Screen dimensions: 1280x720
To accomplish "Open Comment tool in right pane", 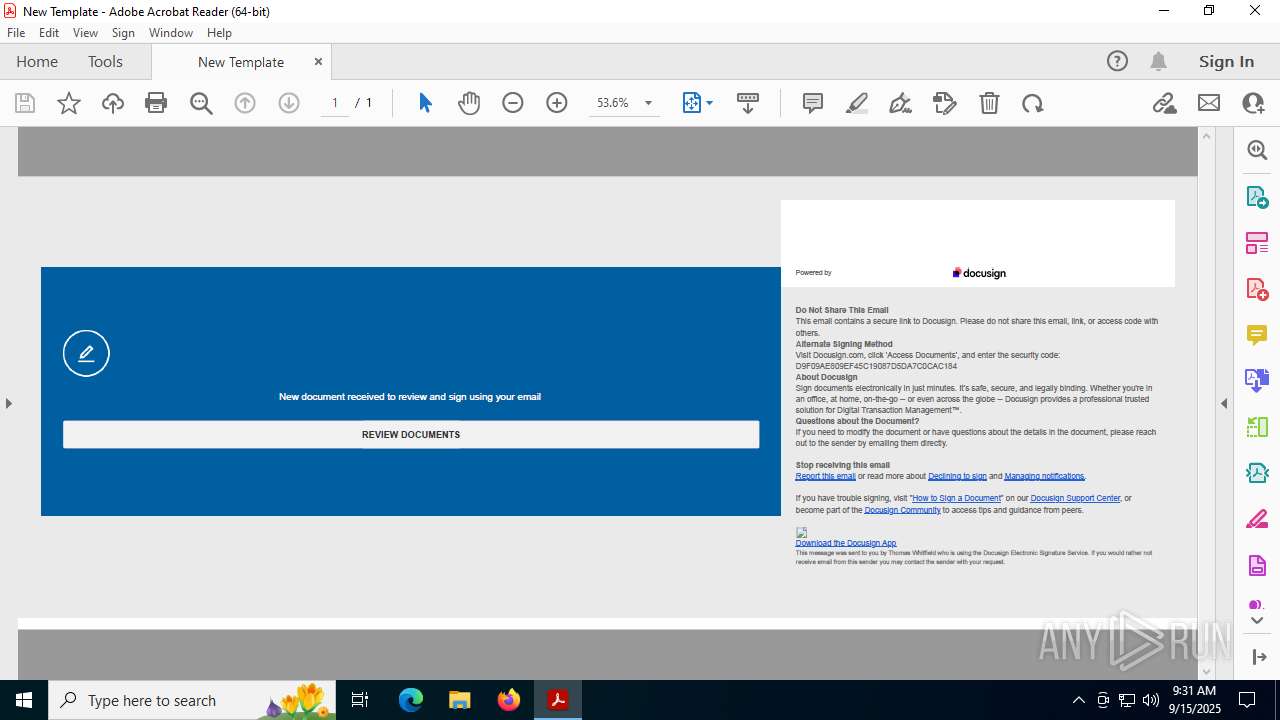I will pyautogui.click(x=1257, y=334).
